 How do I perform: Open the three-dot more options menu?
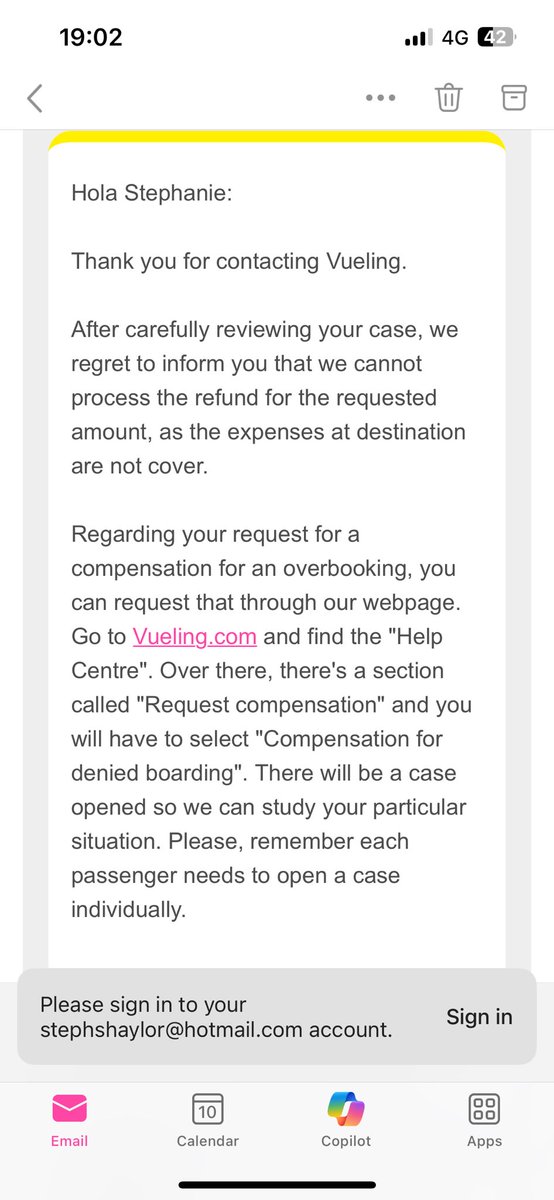click(x=381, y=98)
